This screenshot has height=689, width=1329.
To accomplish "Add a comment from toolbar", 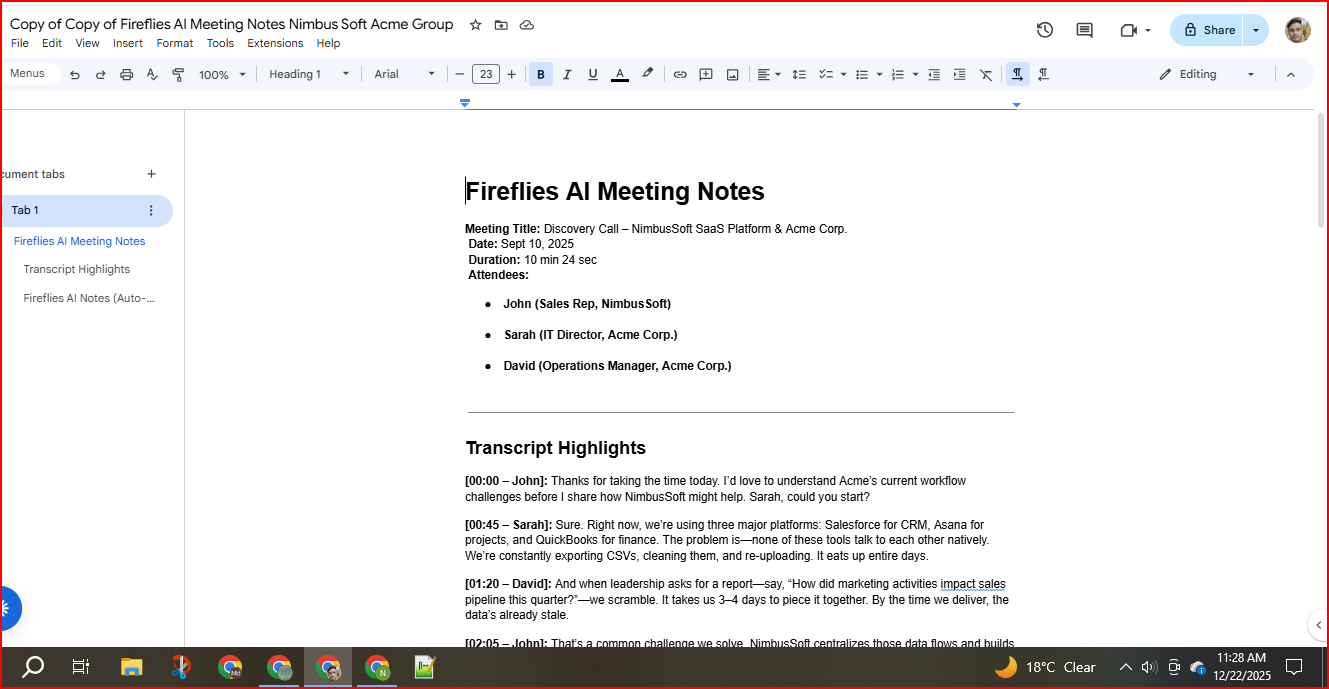I will tap(706, 74).
